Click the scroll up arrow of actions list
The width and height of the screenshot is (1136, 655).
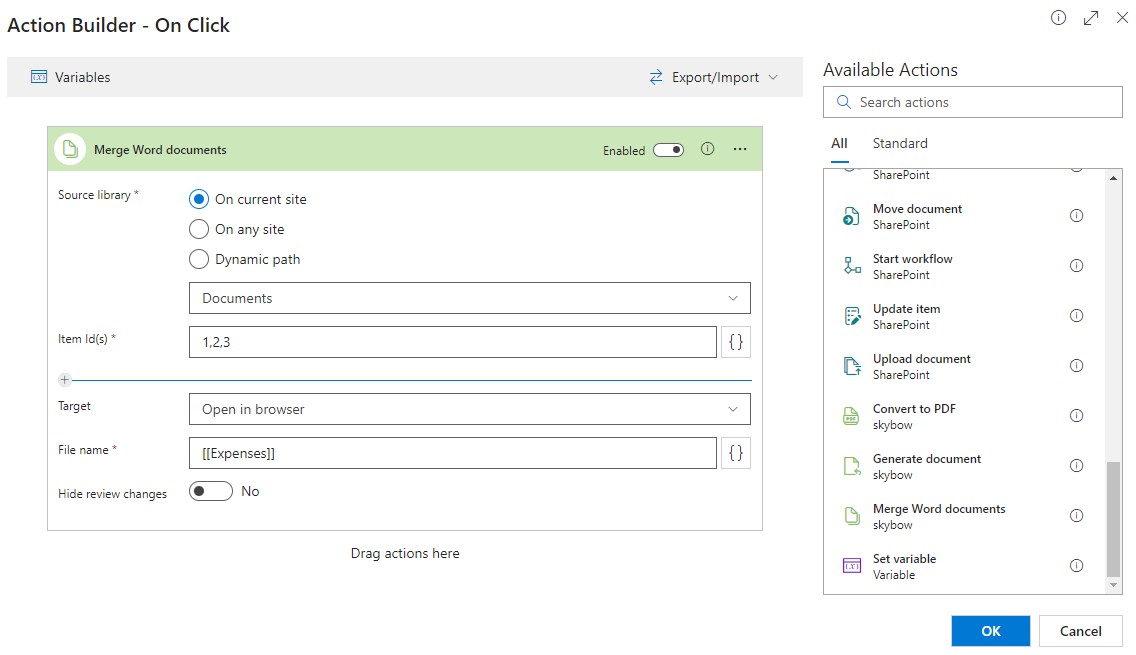coord(1114,178)
